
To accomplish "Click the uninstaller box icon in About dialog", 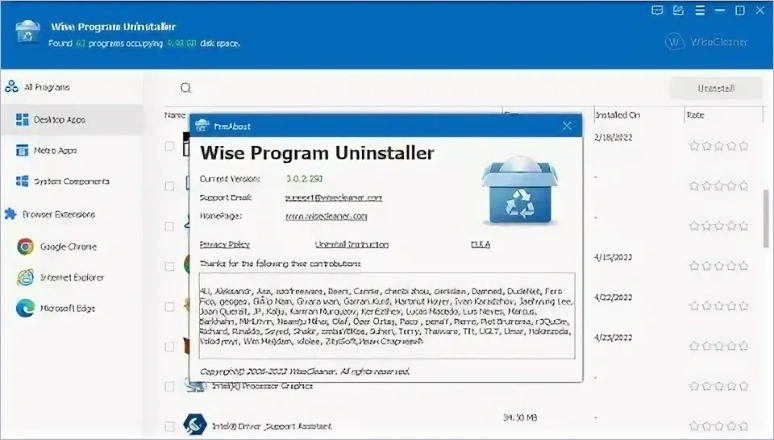I will 520,190.
